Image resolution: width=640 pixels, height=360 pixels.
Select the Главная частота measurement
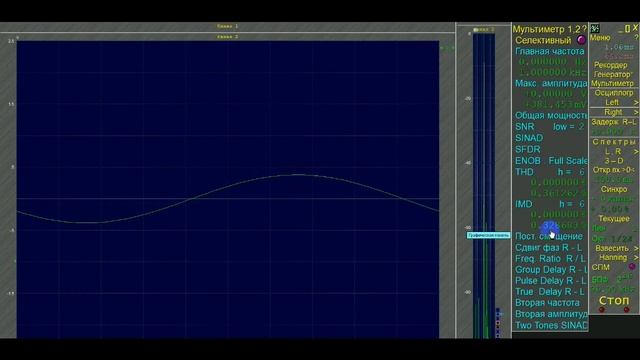click(550, 51)
